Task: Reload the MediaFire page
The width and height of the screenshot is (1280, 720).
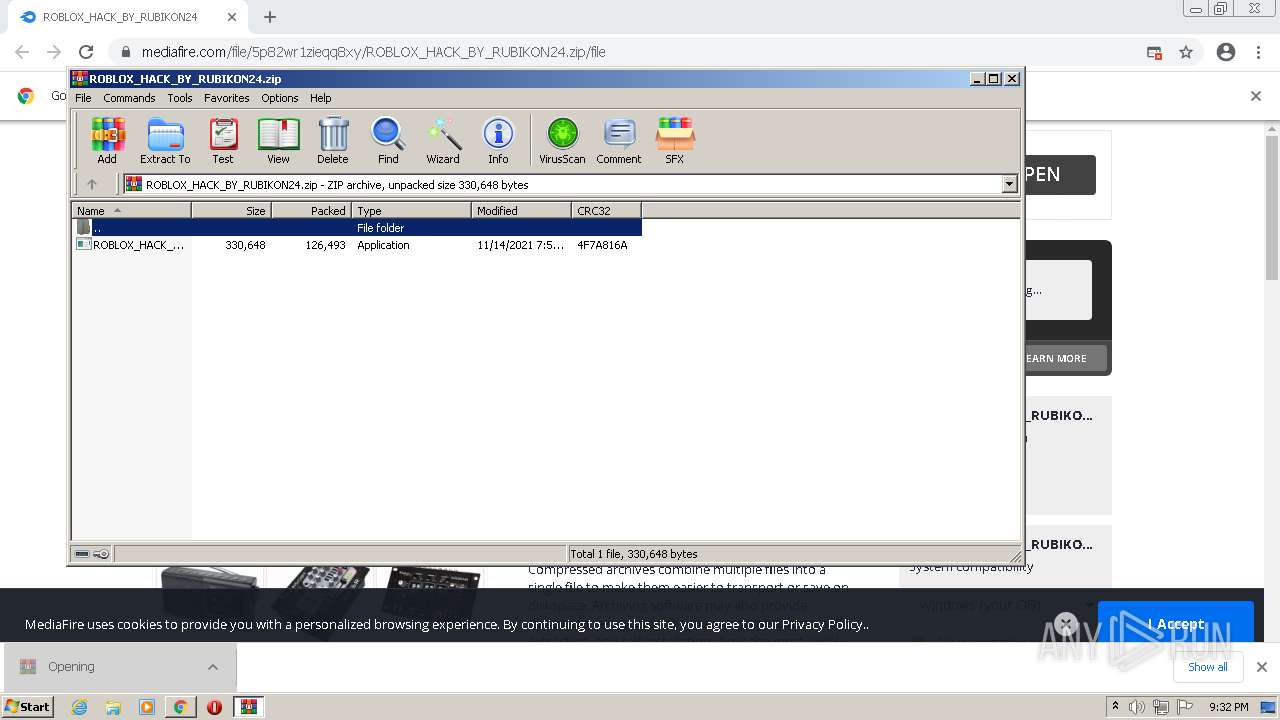Action: [86, 52]
